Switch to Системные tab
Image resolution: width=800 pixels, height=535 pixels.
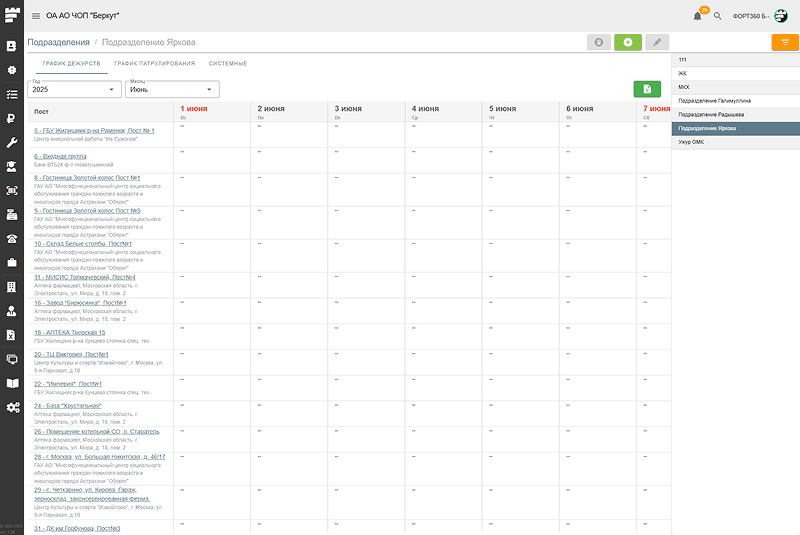[x=228, y=64]
